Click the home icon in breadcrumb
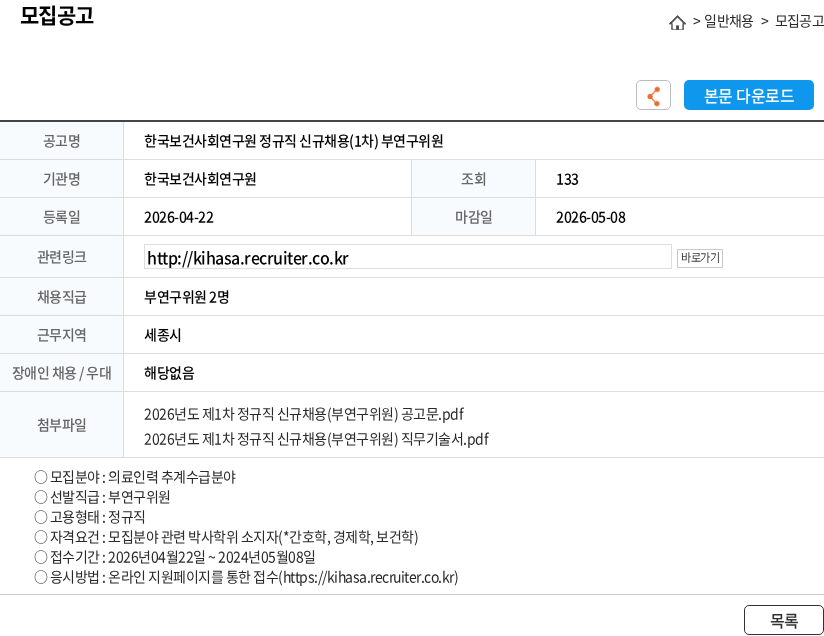This screenshot has height=636, width=824. 677,23
